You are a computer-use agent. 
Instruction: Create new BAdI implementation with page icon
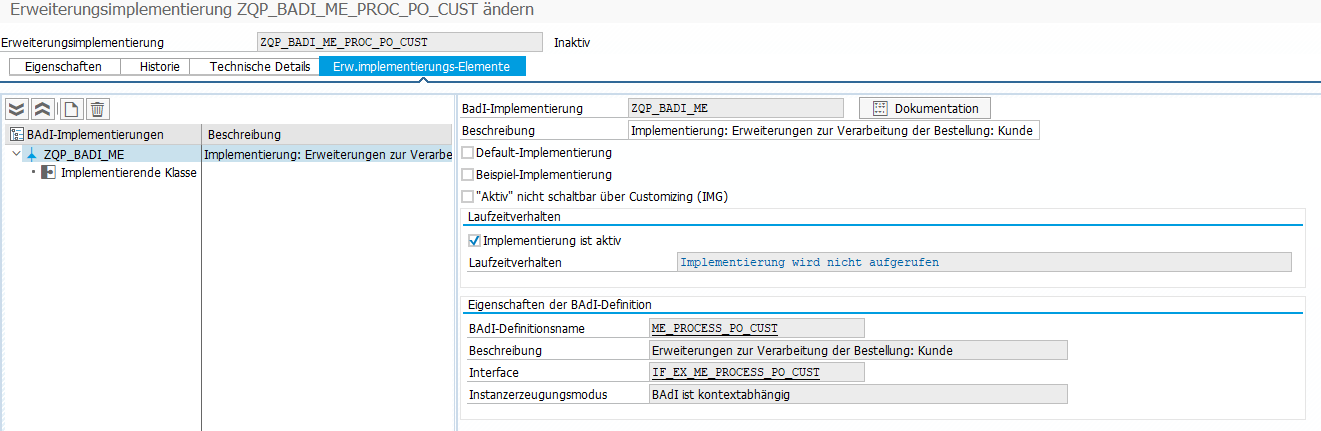point(71,109)
